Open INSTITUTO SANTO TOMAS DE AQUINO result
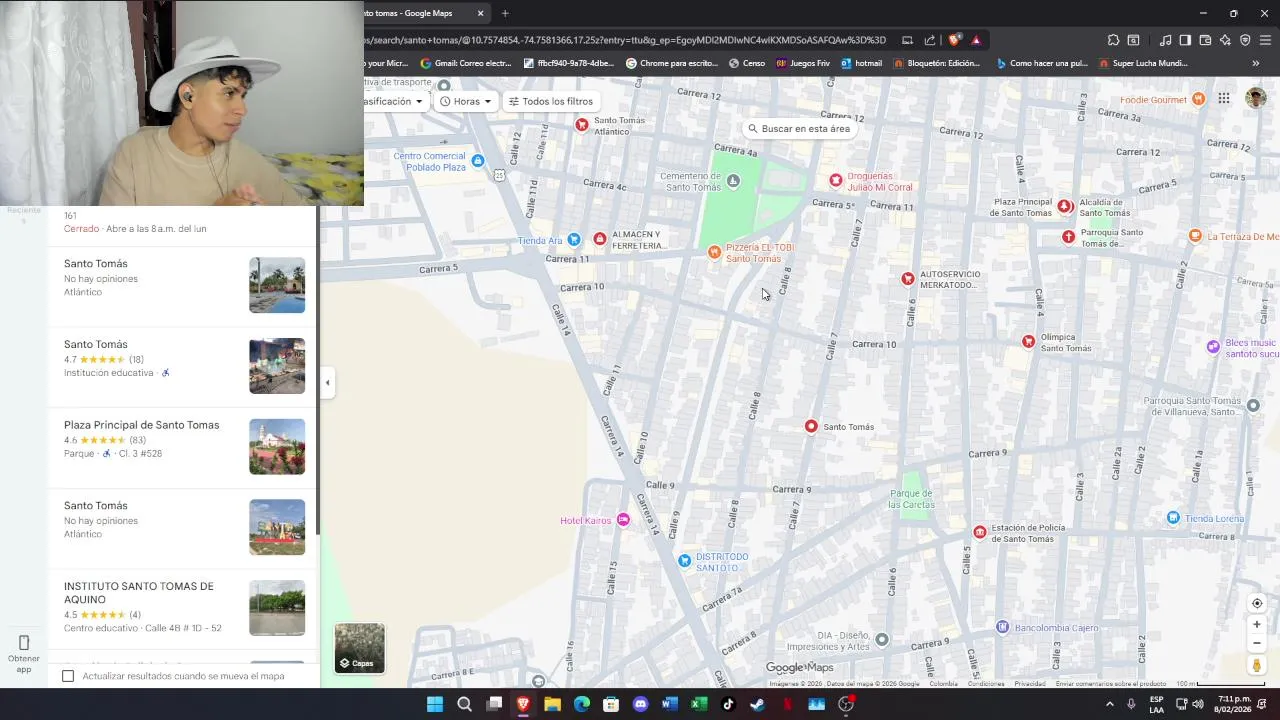Image resolution: width=1280 pixels, height=720 pixels. (183, 608)
